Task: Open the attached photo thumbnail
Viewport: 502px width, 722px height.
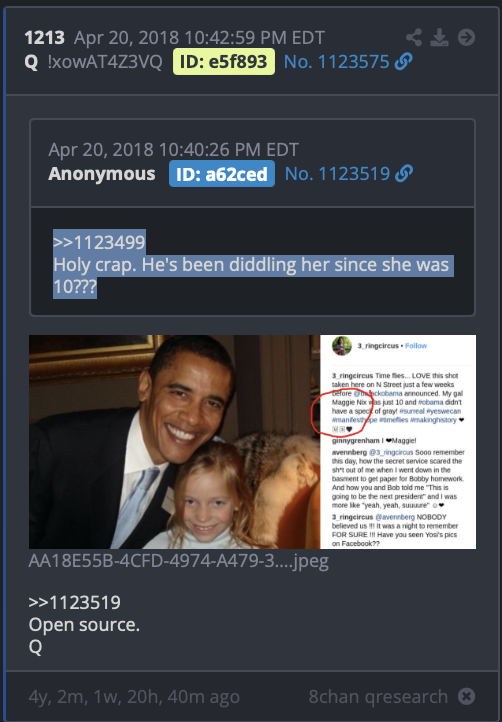Action: coord(252,442)
